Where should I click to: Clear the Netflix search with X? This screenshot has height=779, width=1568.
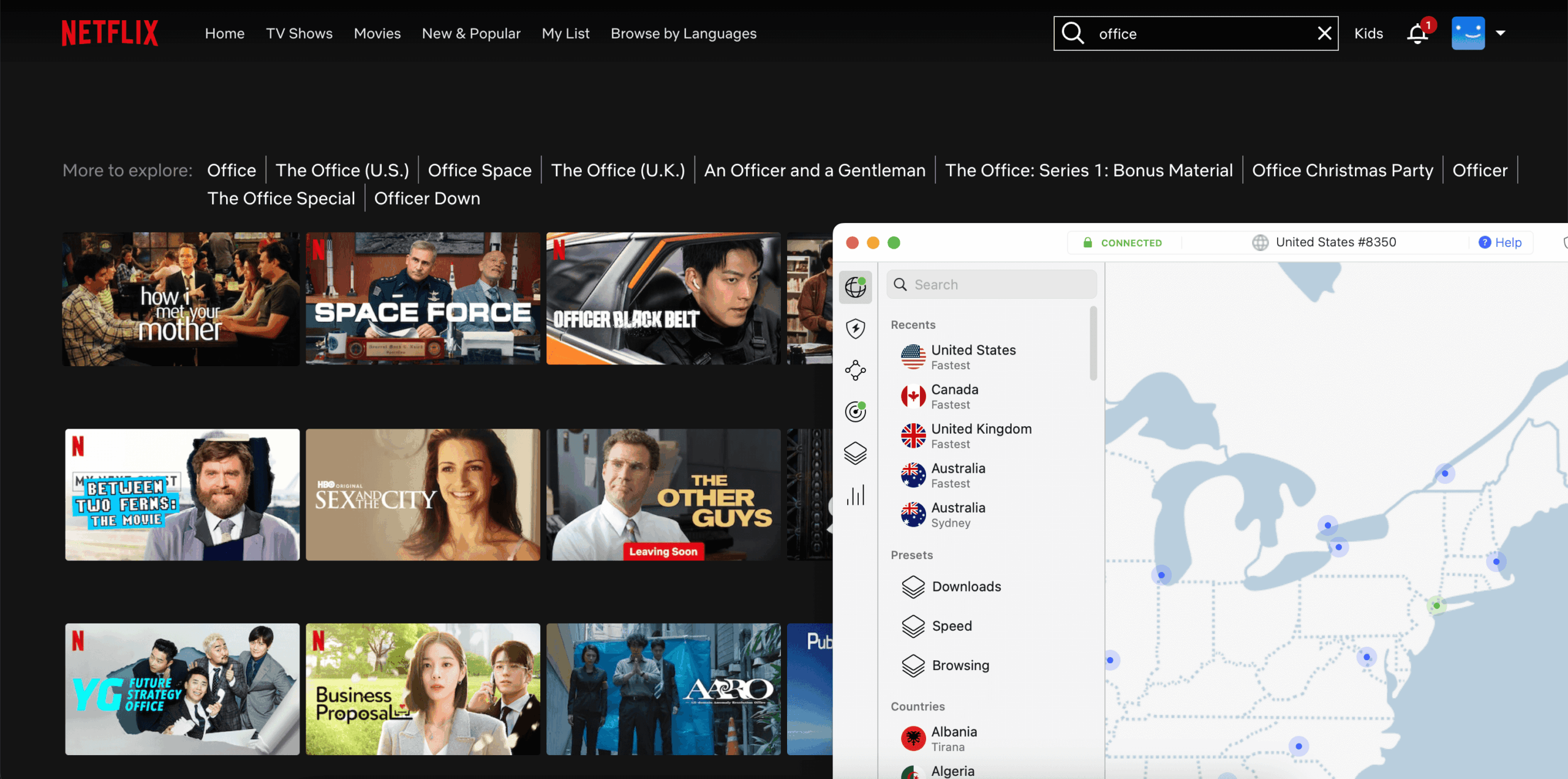pos(1324,33)
